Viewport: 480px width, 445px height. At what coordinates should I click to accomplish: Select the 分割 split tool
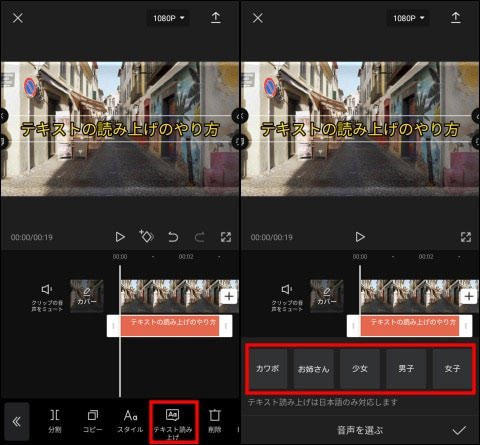(x=55, y=421)
